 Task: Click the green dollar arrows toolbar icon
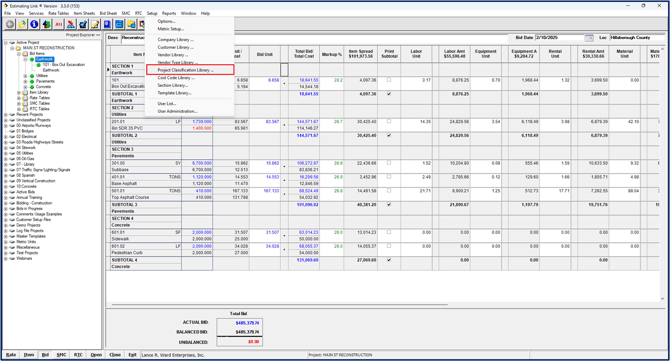click(46, 24)
